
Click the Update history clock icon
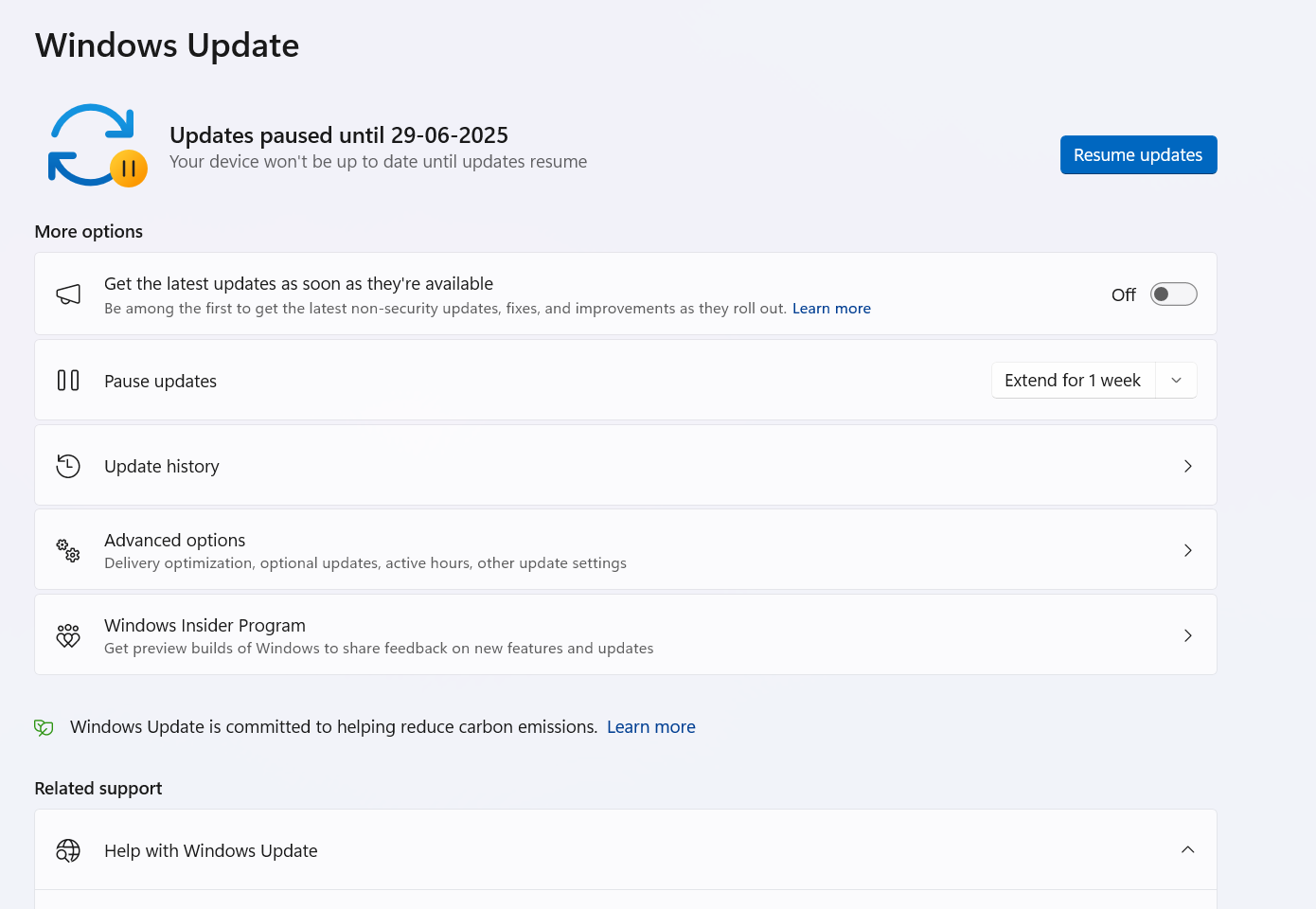[68, 466]
